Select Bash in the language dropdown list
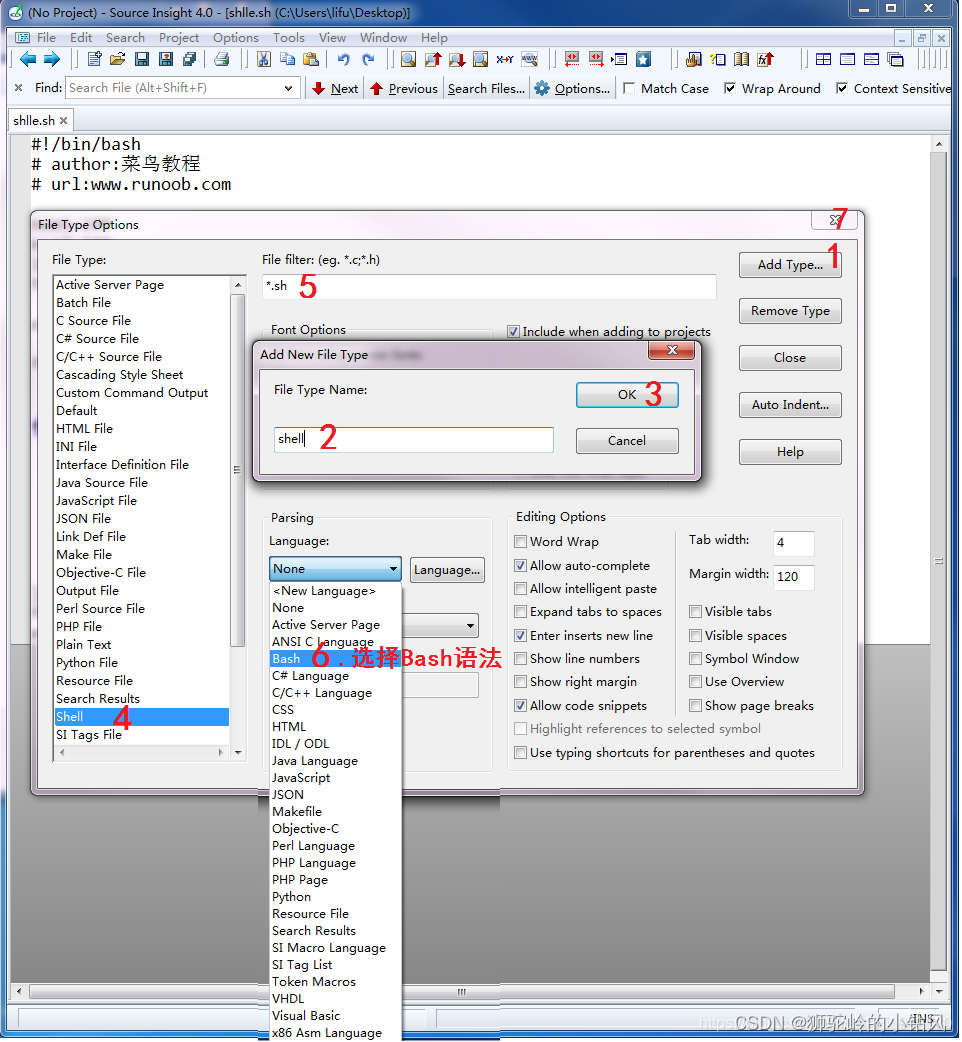The height and width of the screenshot is (1042, 962). coord(336,659)
